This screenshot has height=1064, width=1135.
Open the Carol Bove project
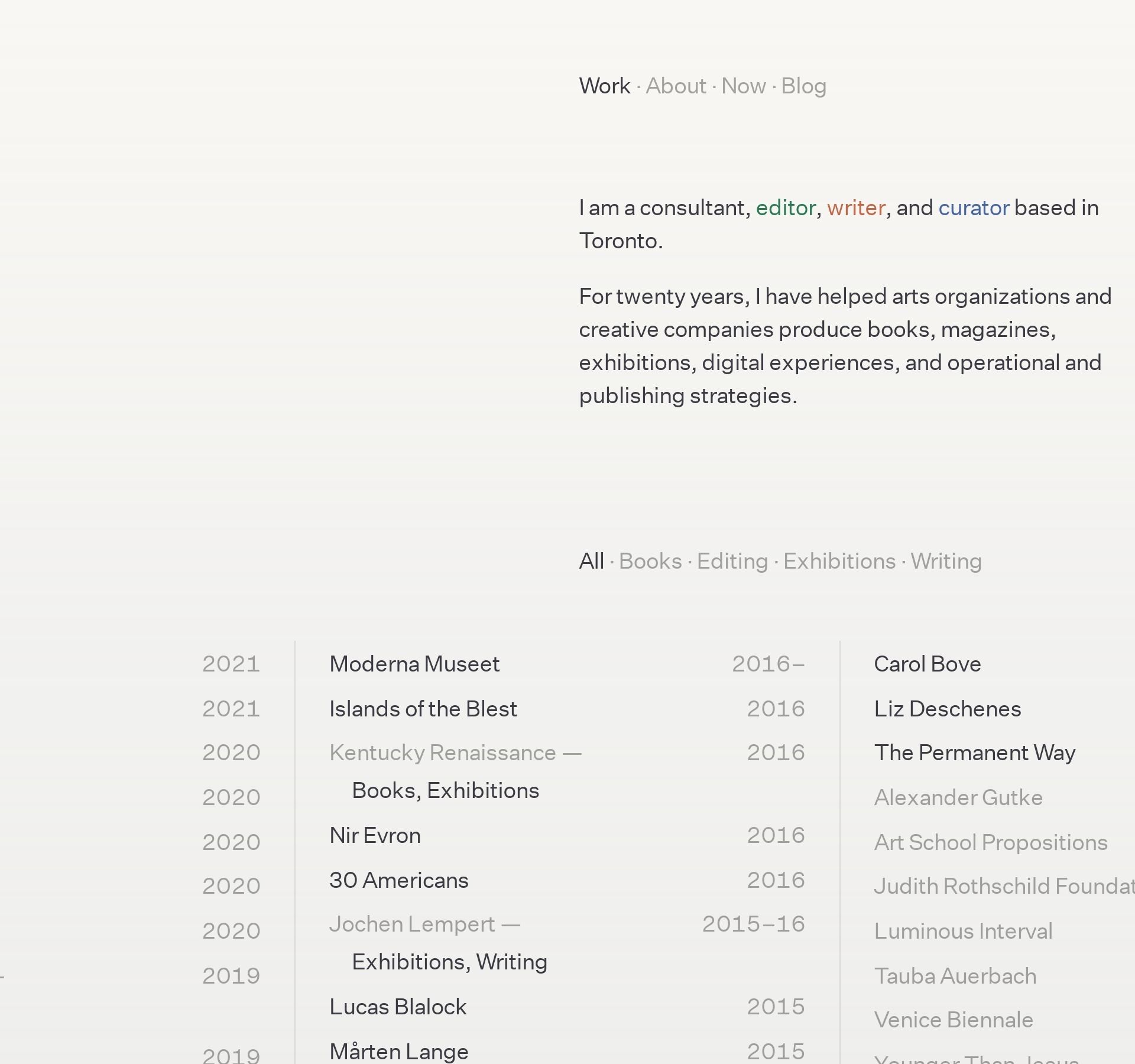click(927, 664)
